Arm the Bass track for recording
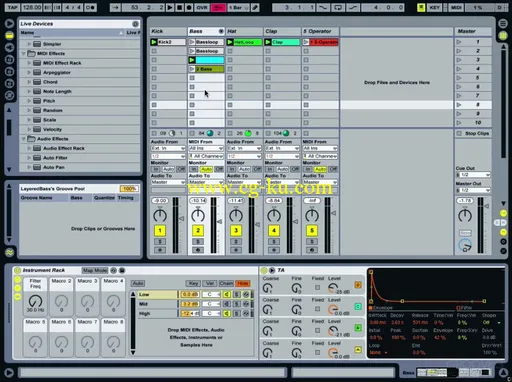This screenshot has width=512, height=382. pos(198,250)
